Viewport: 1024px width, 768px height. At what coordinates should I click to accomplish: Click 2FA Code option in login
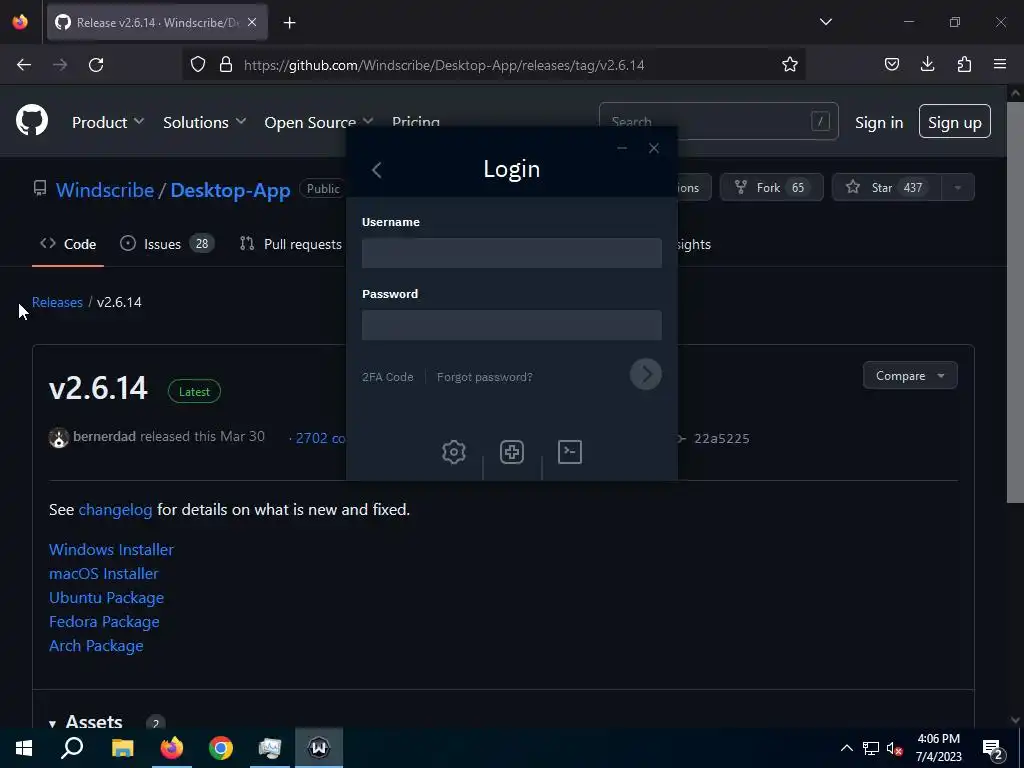[387, 377]
